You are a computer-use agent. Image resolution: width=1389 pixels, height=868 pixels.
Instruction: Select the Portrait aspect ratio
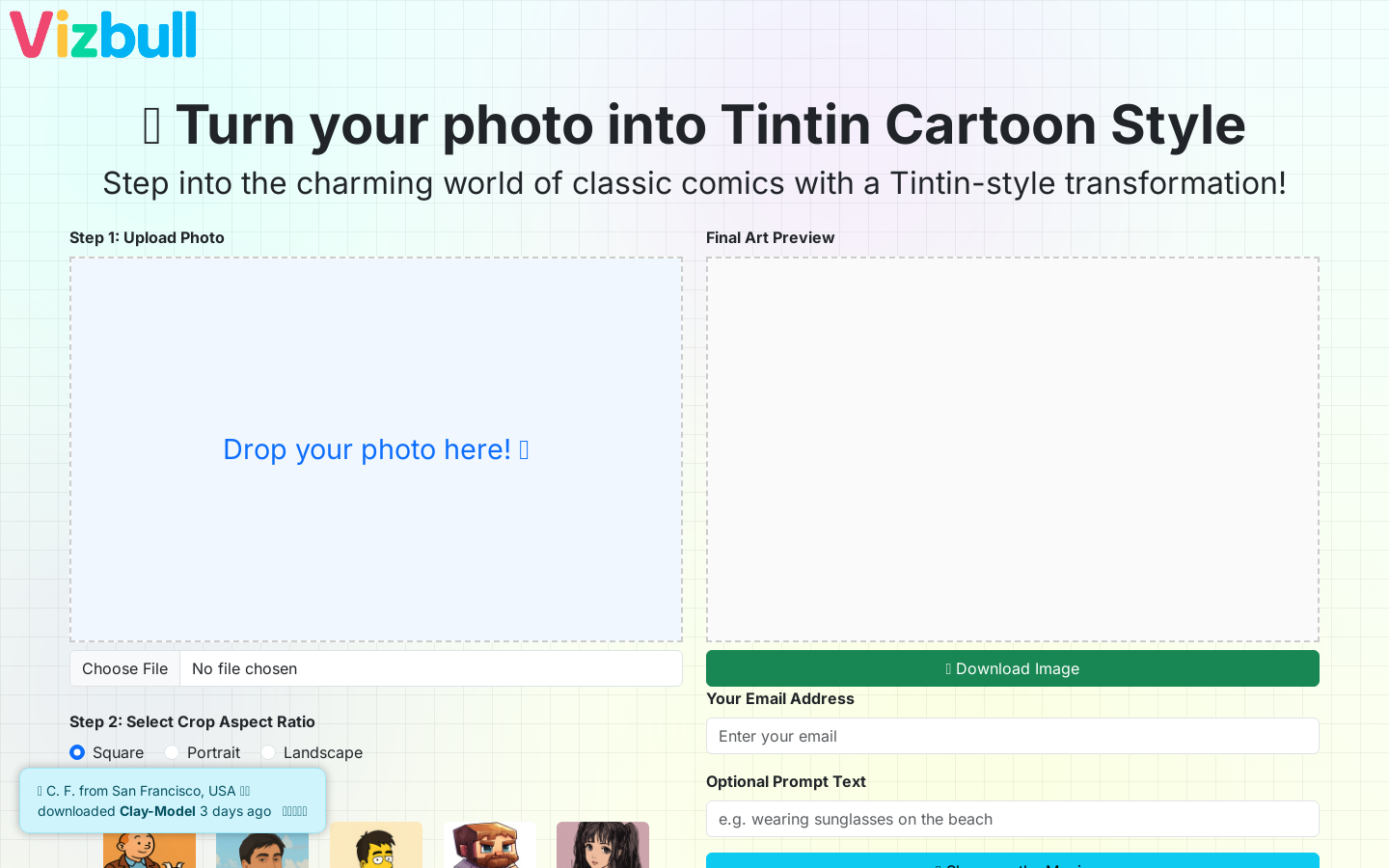click(x=172, y=752)
